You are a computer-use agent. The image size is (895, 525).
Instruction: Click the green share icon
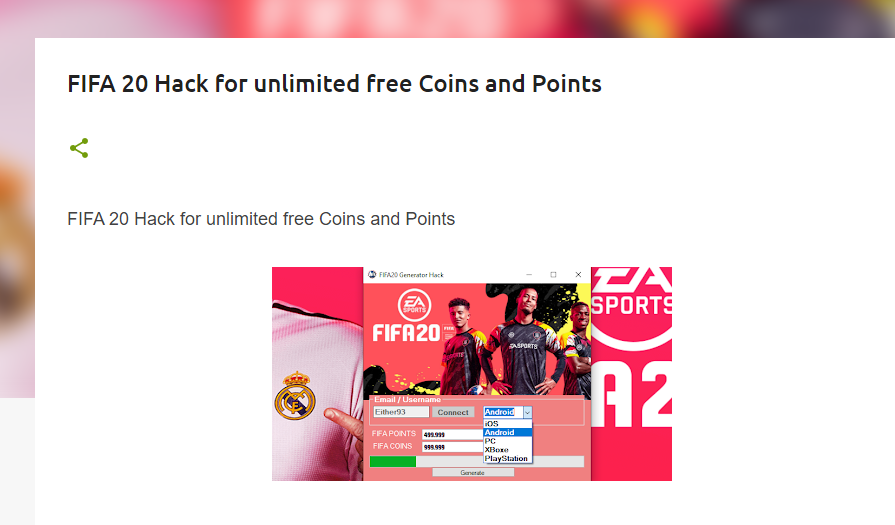click(79, 148)
